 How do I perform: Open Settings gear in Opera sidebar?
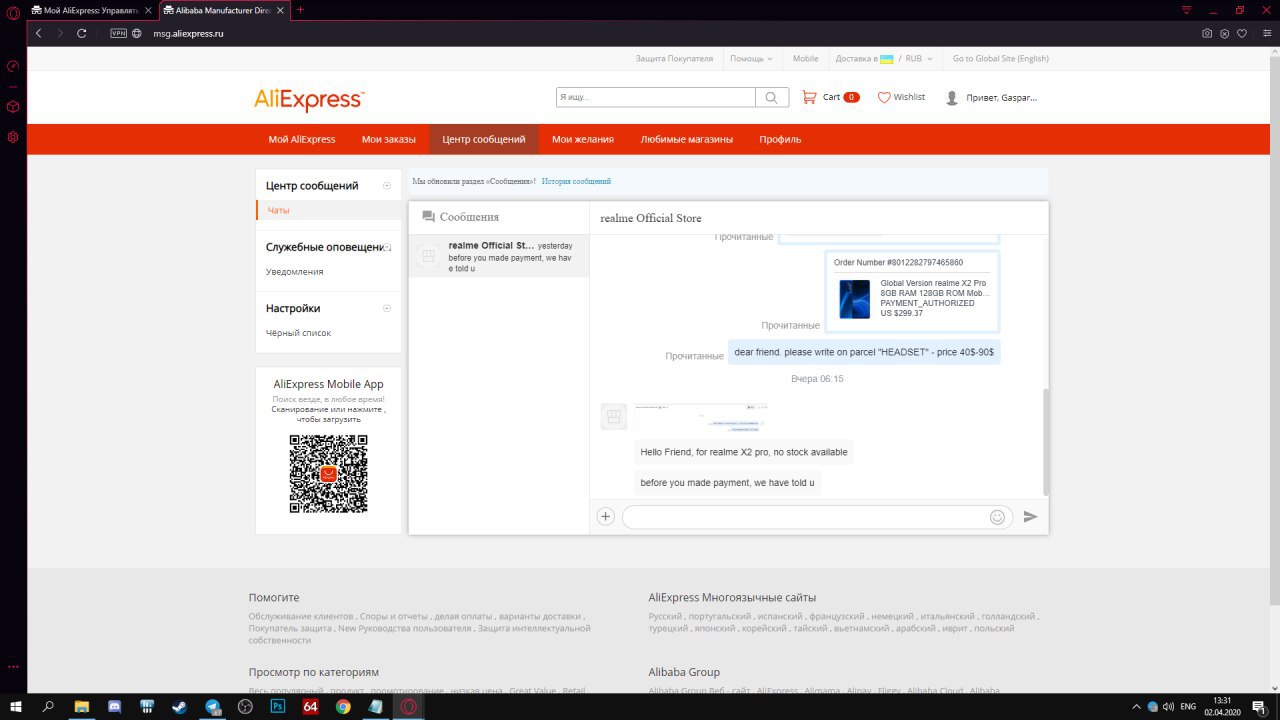(13, 136)
